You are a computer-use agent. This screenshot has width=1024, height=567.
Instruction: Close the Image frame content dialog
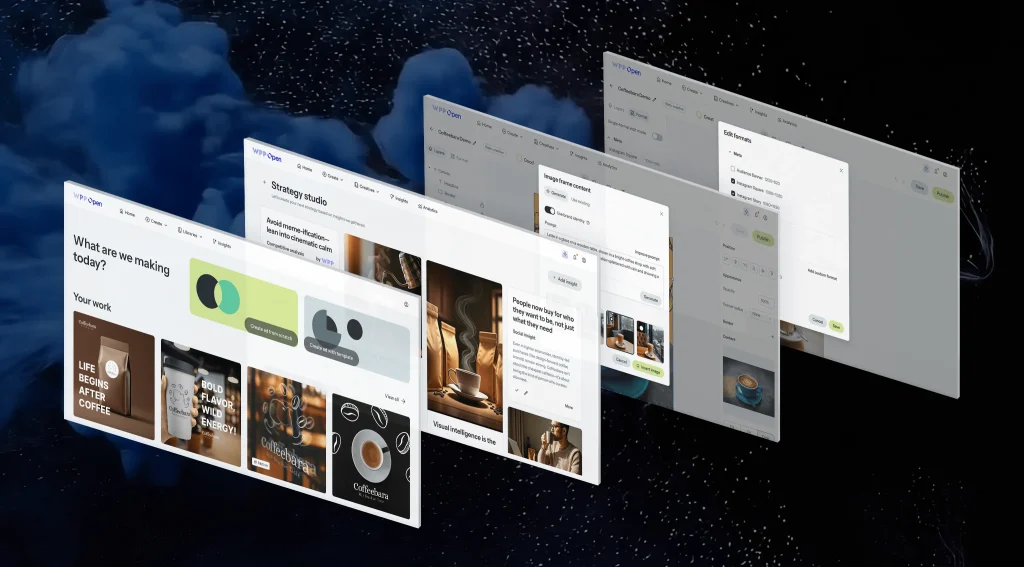pyautogui.click(x=660, y=213)
